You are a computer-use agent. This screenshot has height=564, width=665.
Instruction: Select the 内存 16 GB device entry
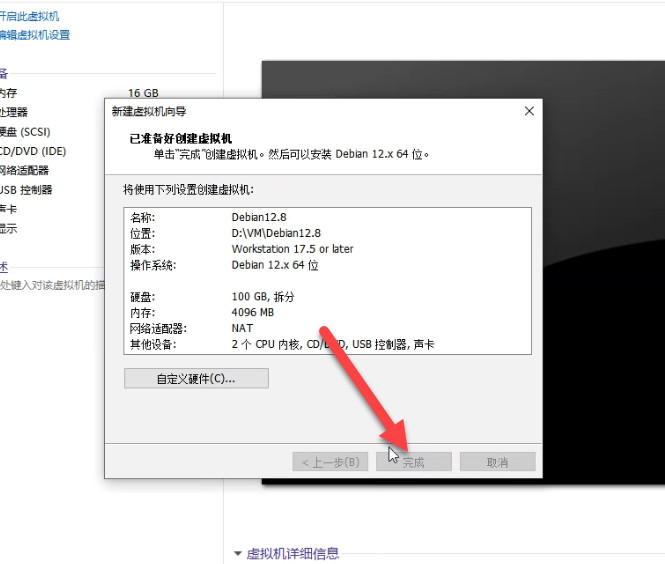tap(60, 93)
